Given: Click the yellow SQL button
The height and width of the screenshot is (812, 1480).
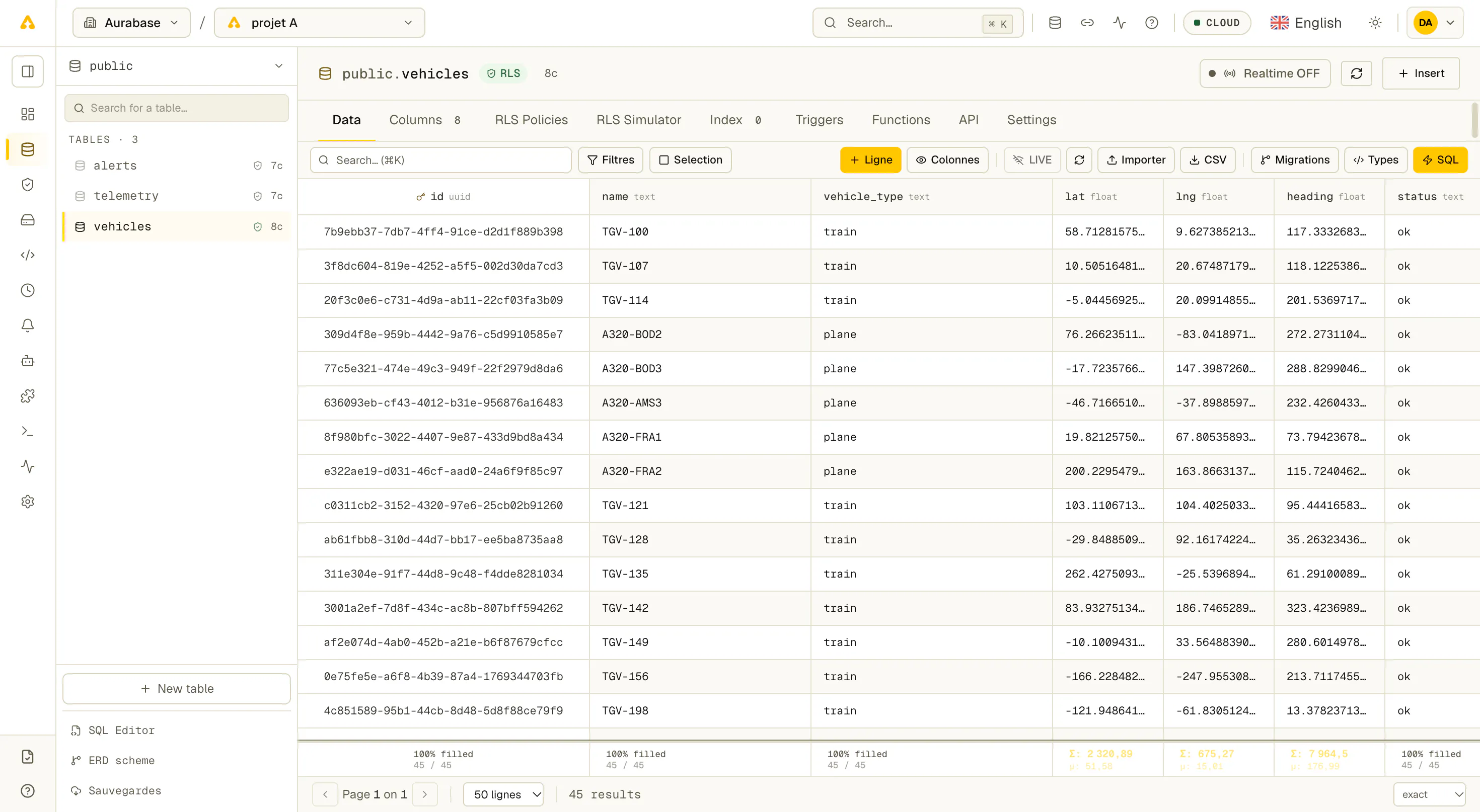Looking at the screenshot, I should pyautogui.click(x=1440, y=159).
